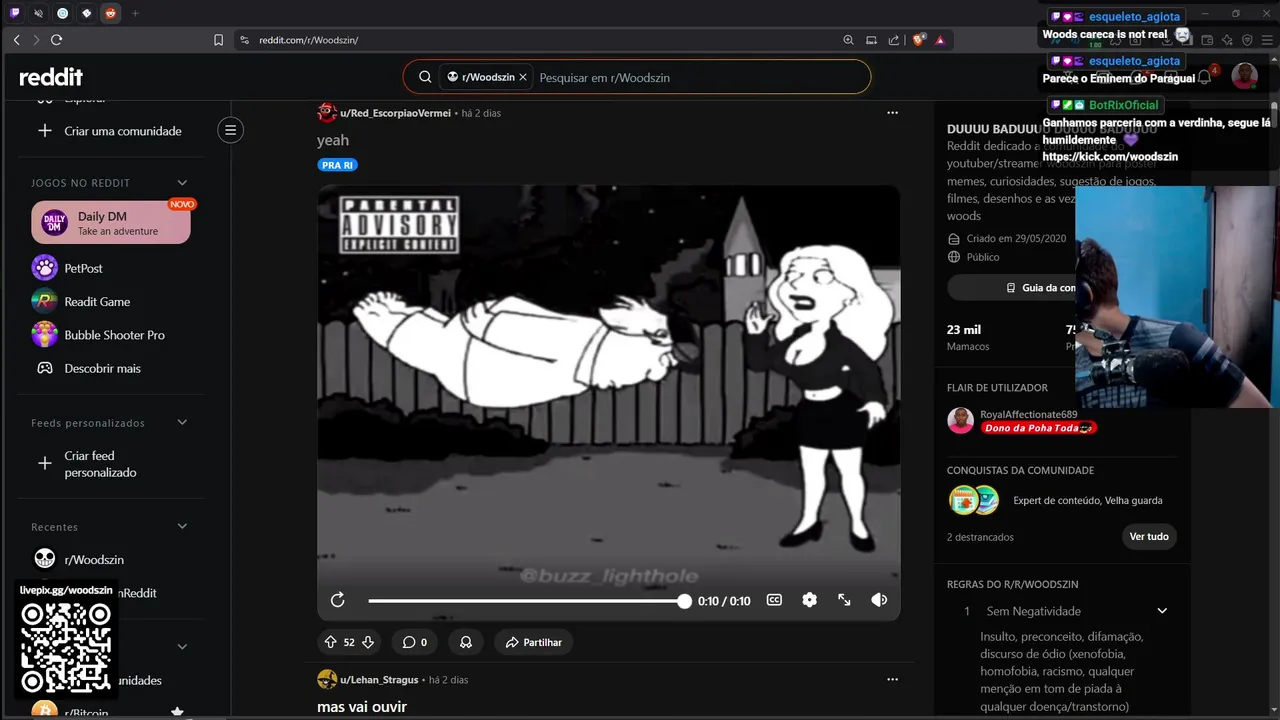Open u/Red_EscorpiaoVermei profile

pos(395,113)
